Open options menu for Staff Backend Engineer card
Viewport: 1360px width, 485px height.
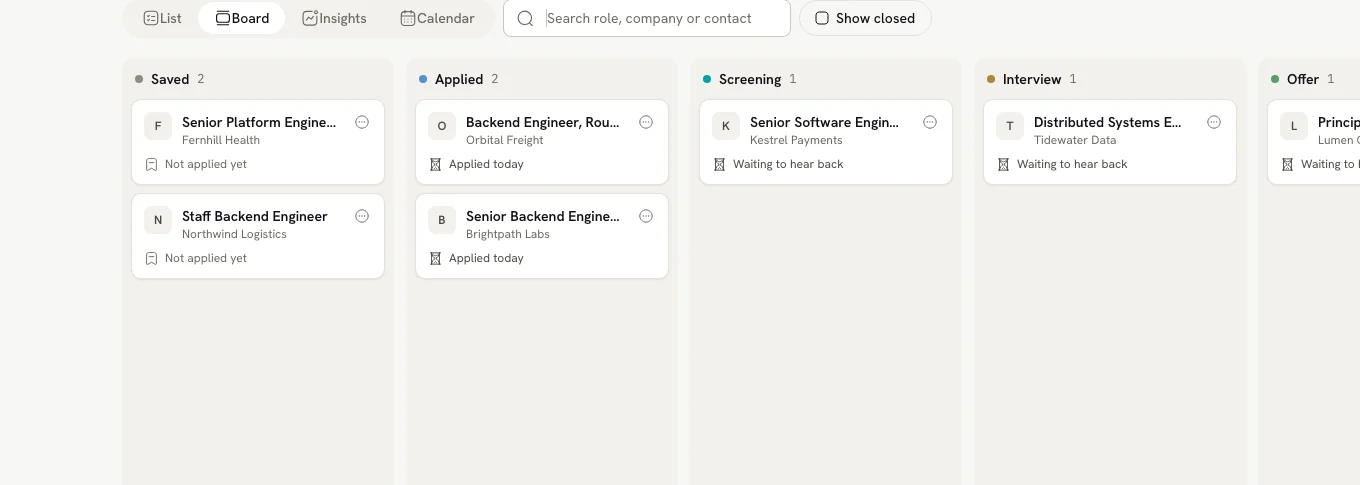(x=362, y=216)
